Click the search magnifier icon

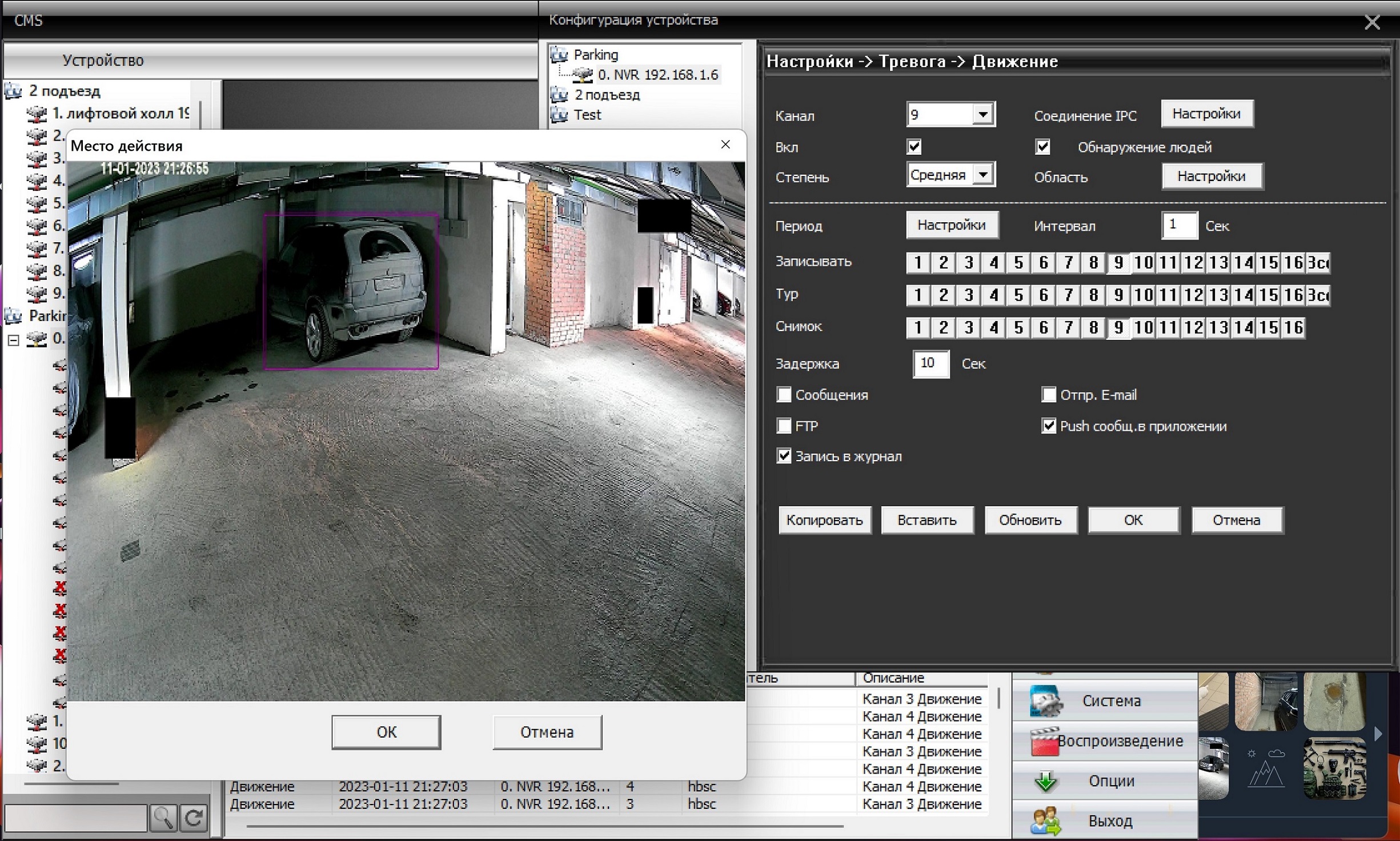(163, 818)
